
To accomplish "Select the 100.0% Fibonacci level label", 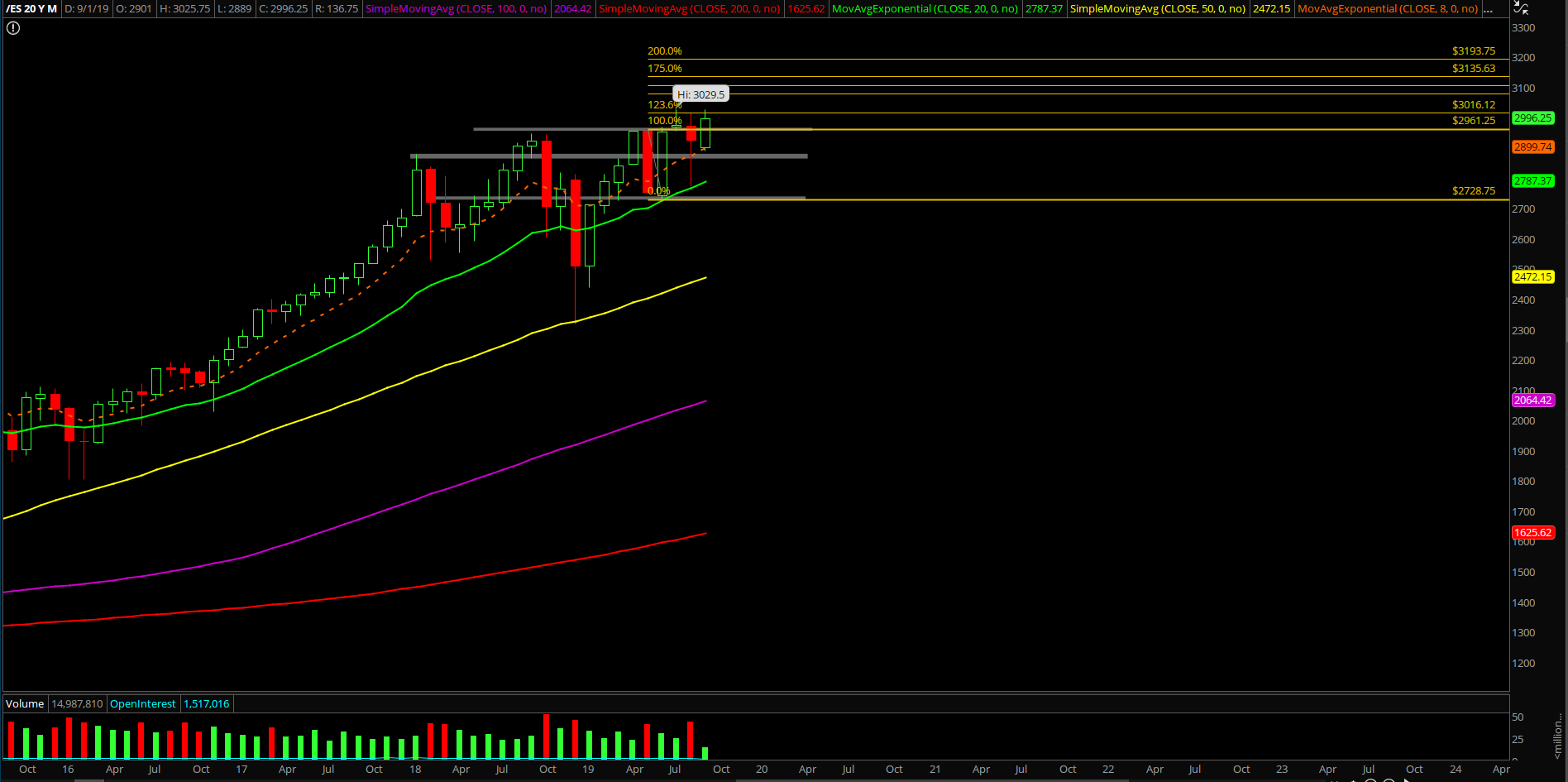I will (x=665, y=121).
